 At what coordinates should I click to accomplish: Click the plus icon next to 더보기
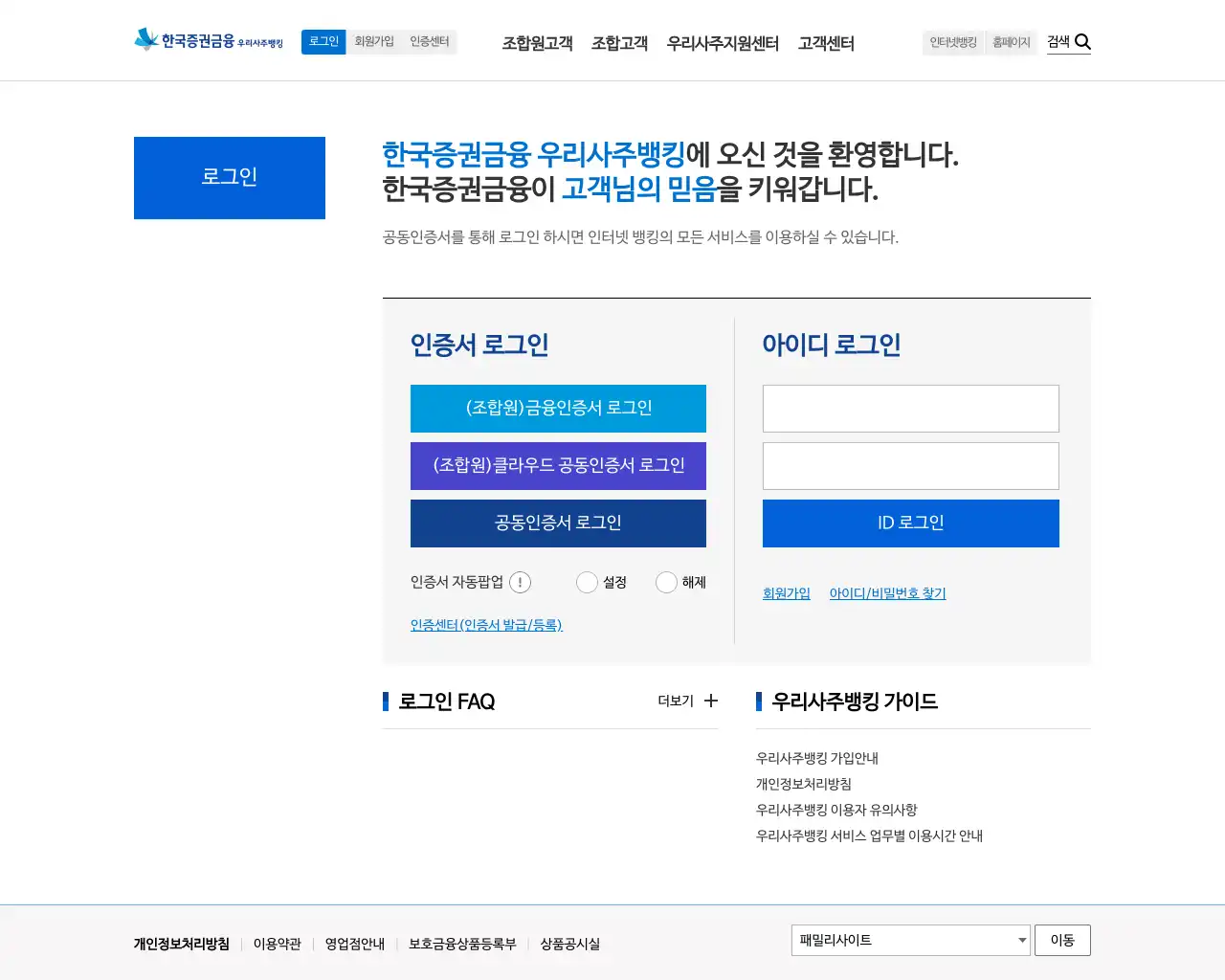pyautogui.click(x=711, y=701)
